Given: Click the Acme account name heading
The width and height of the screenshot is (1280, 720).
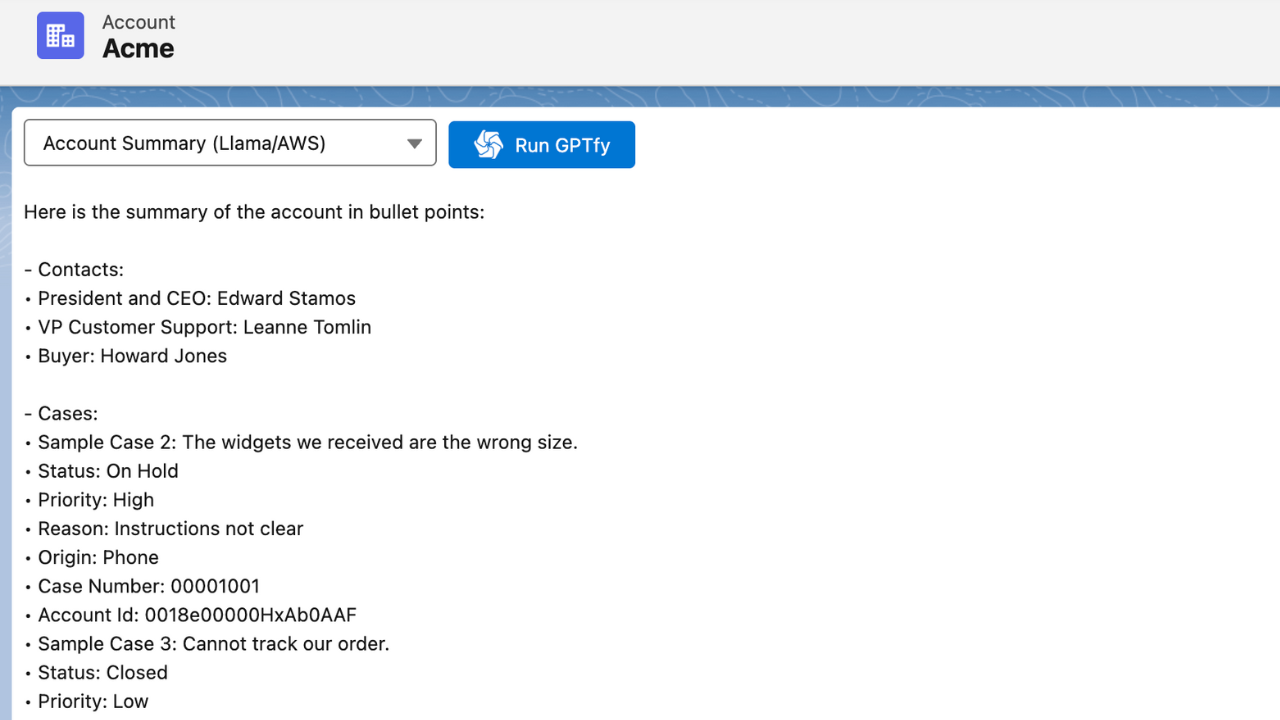Looking at the screenshot, I should click(x=138, y=49).
